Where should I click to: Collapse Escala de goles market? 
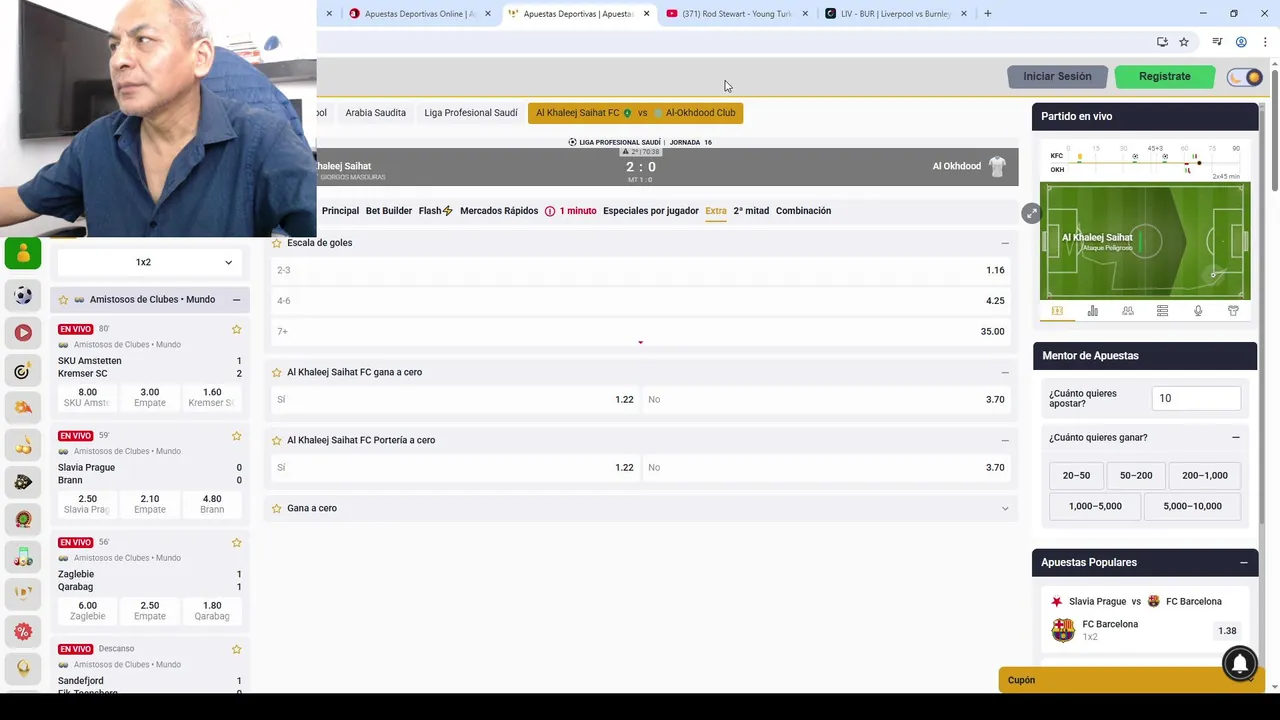point(1005,243)
